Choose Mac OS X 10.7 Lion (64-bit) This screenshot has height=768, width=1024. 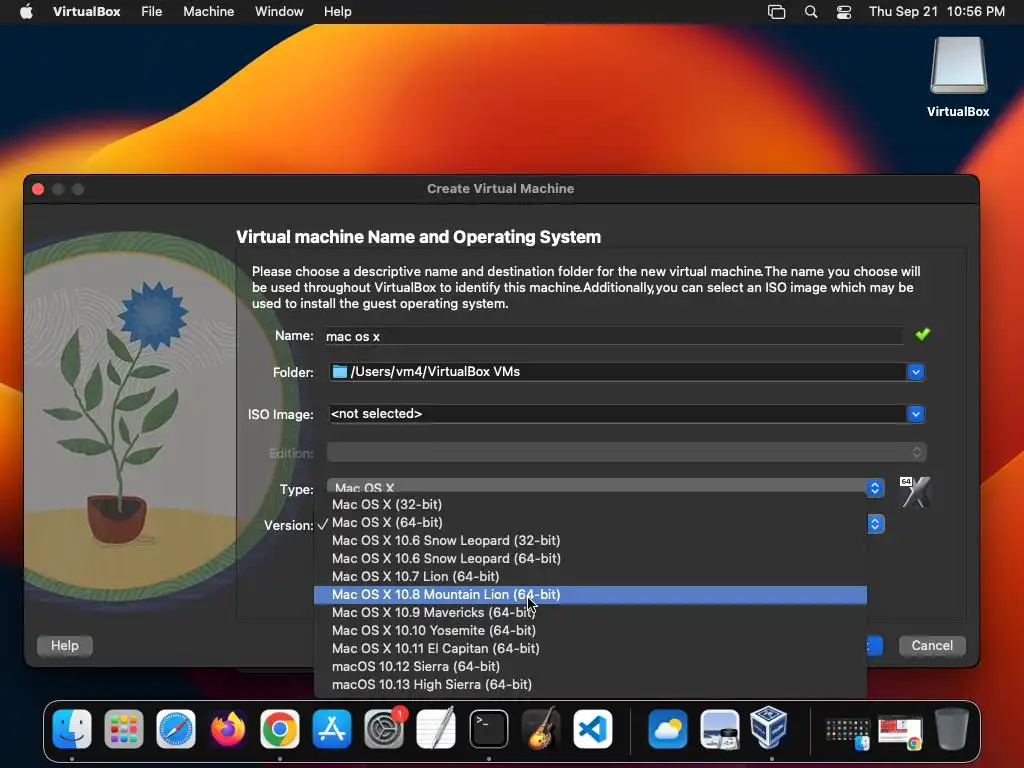[590, 577]
